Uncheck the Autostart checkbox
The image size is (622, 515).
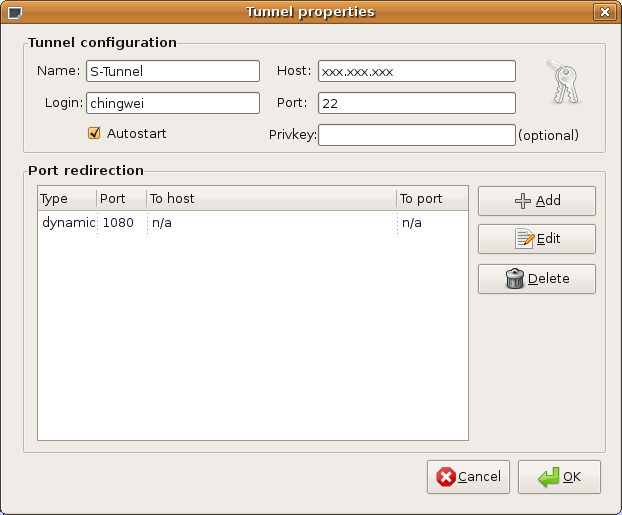94,133
